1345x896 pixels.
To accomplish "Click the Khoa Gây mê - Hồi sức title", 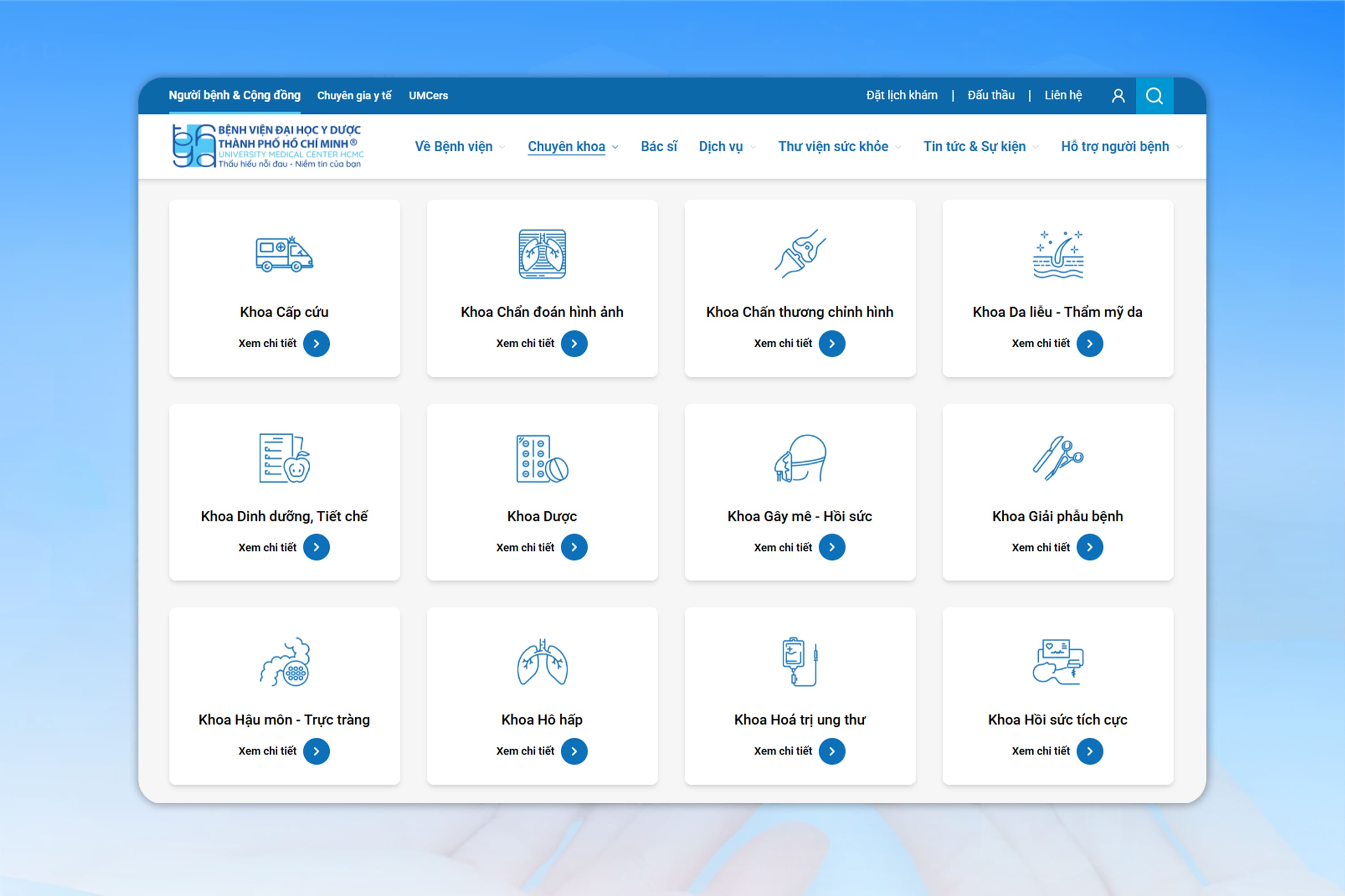I will pos(800,517).
